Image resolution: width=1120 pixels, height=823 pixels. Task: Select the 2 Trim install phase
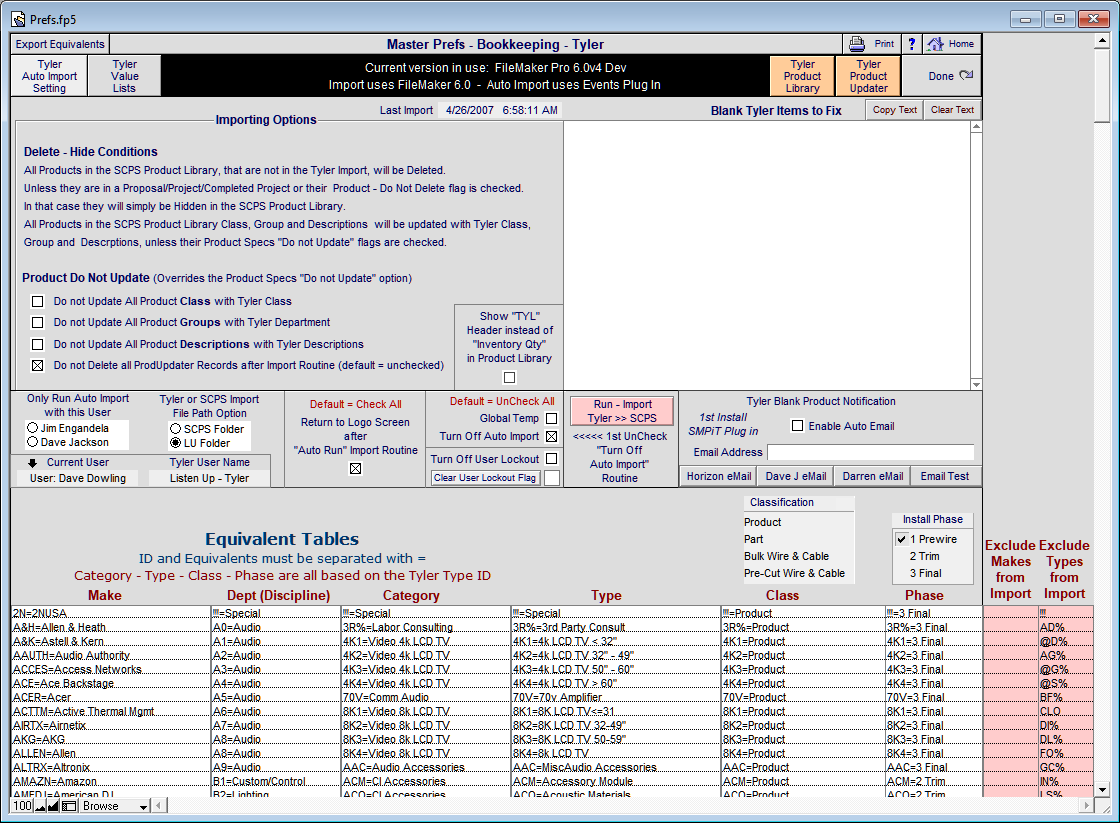pyautogui.click(x=924, y=557)
